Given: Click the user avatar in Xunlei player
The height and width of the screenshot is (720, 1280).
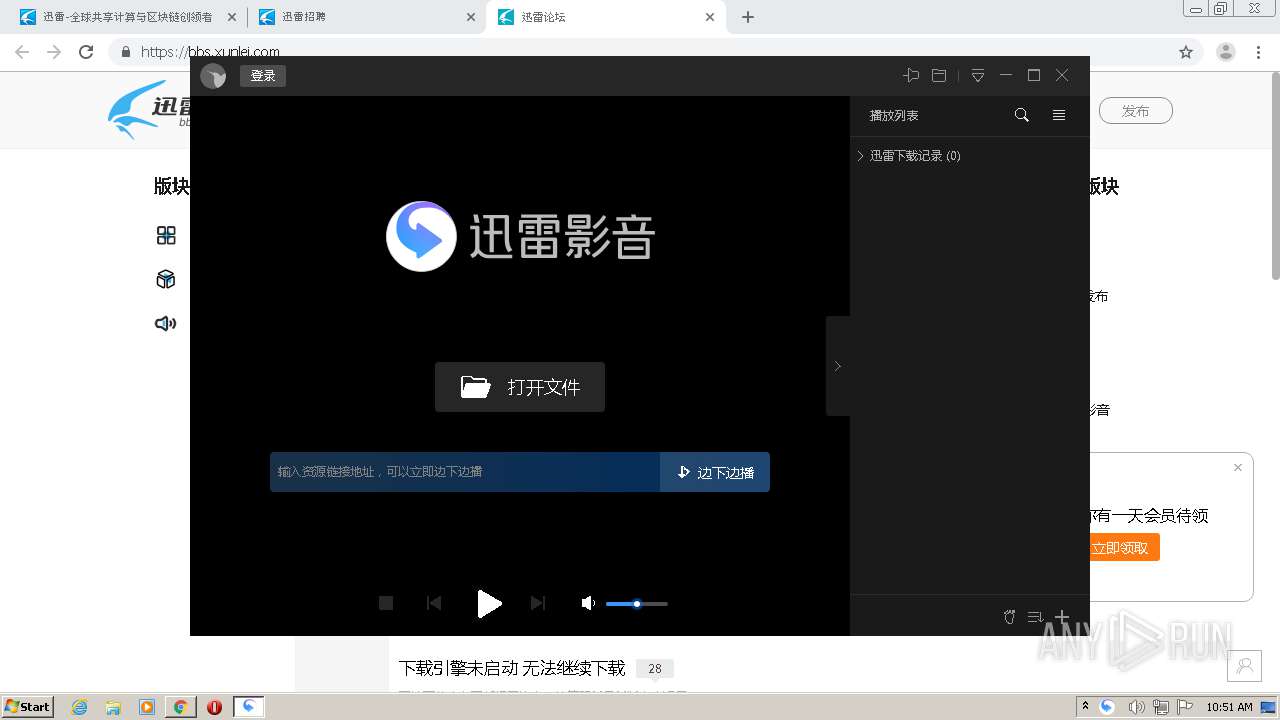Looking at the screenshot, I should 213,76.
